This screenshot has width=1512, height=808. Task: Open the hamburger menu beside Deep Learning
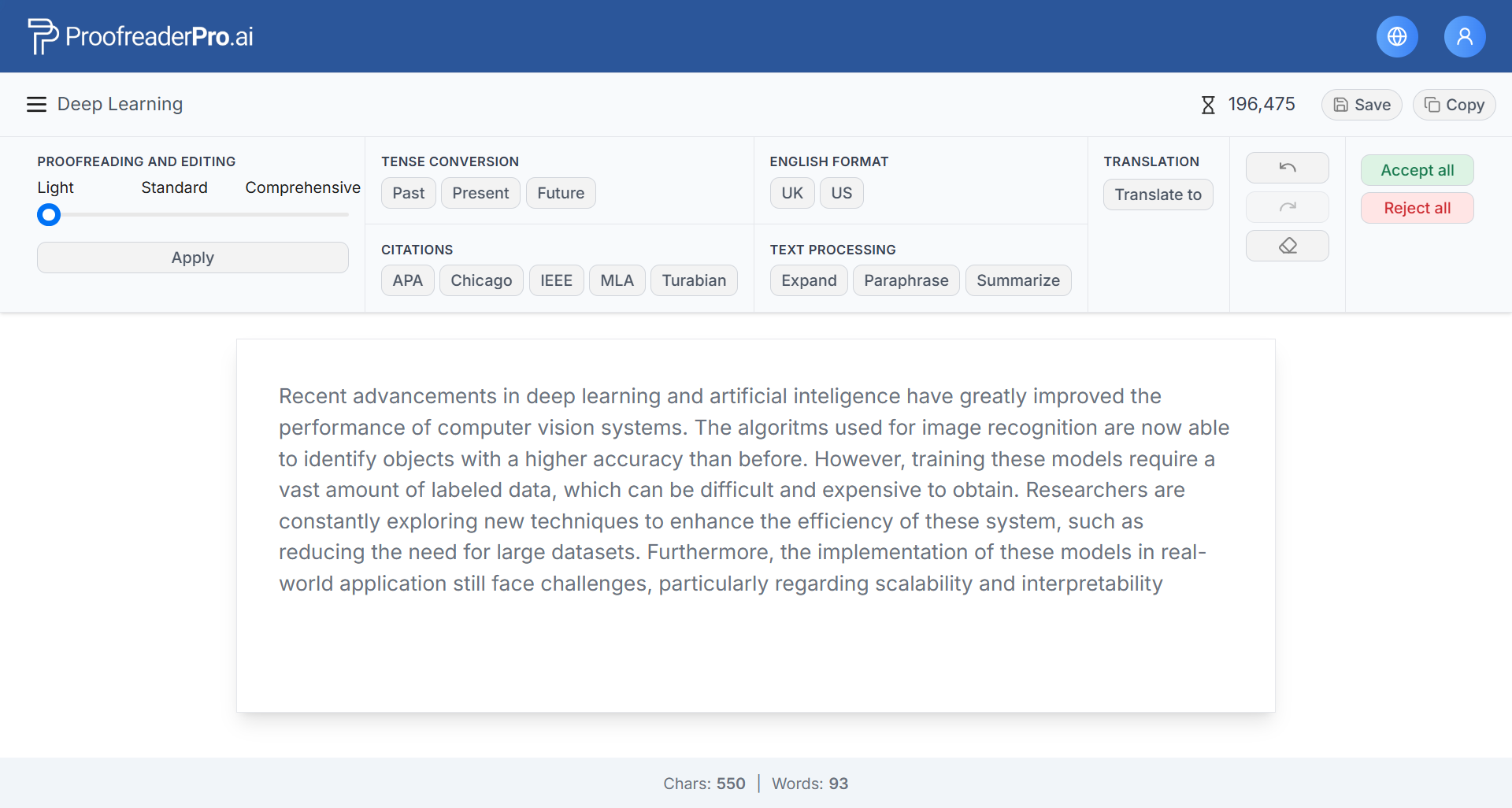[36, 105]
